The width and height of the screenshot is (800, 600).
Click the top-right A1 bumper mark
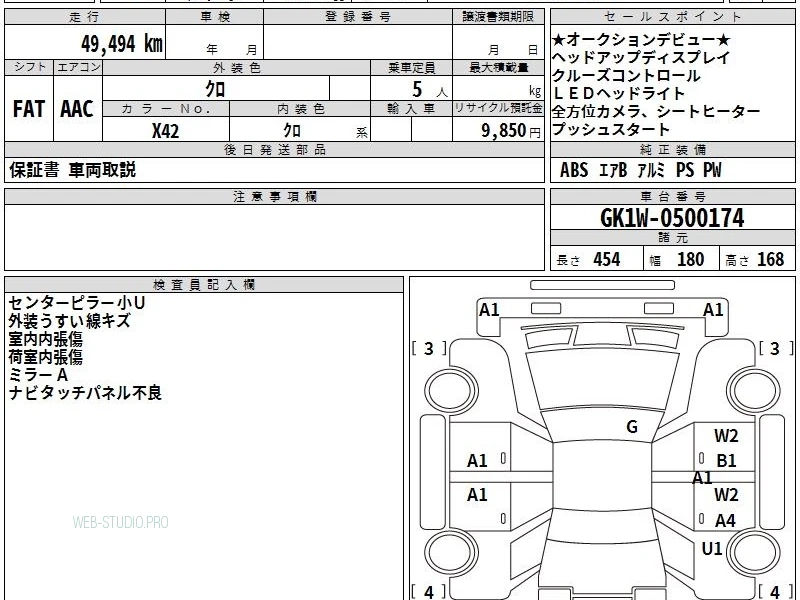(x=713, y=310)
